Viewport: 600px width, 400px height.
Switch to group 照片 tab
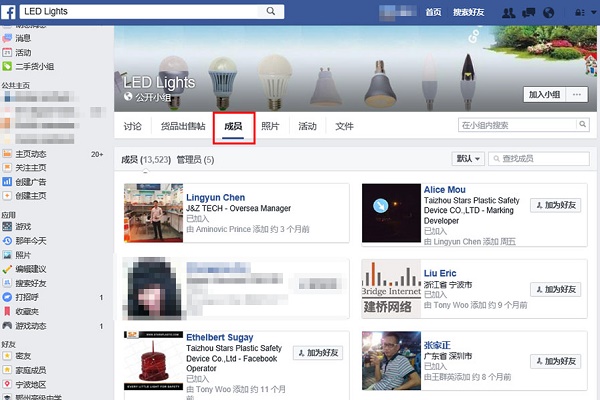(270, 126)
